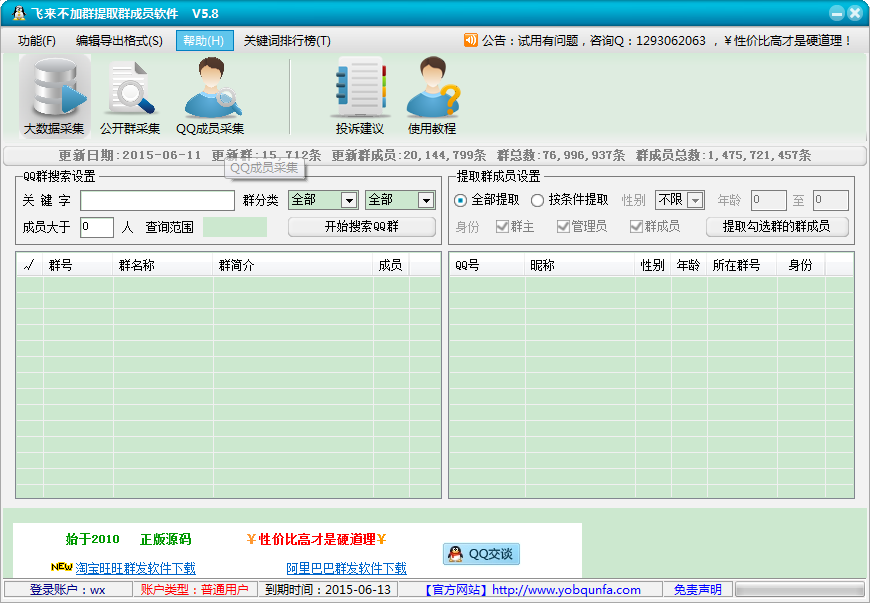
Task: Focus the 成员大于 number input field
Action: tap(97, 227)
